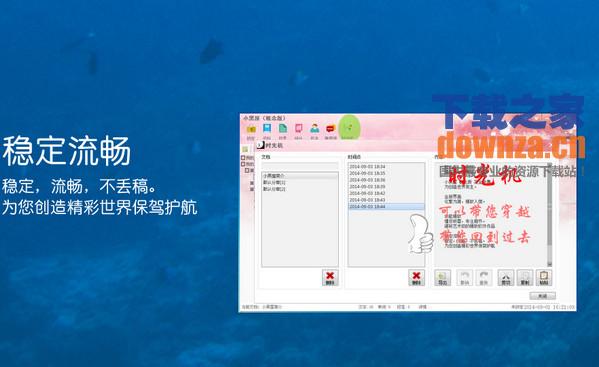Click the filter field above the document list

coord(300,166)
